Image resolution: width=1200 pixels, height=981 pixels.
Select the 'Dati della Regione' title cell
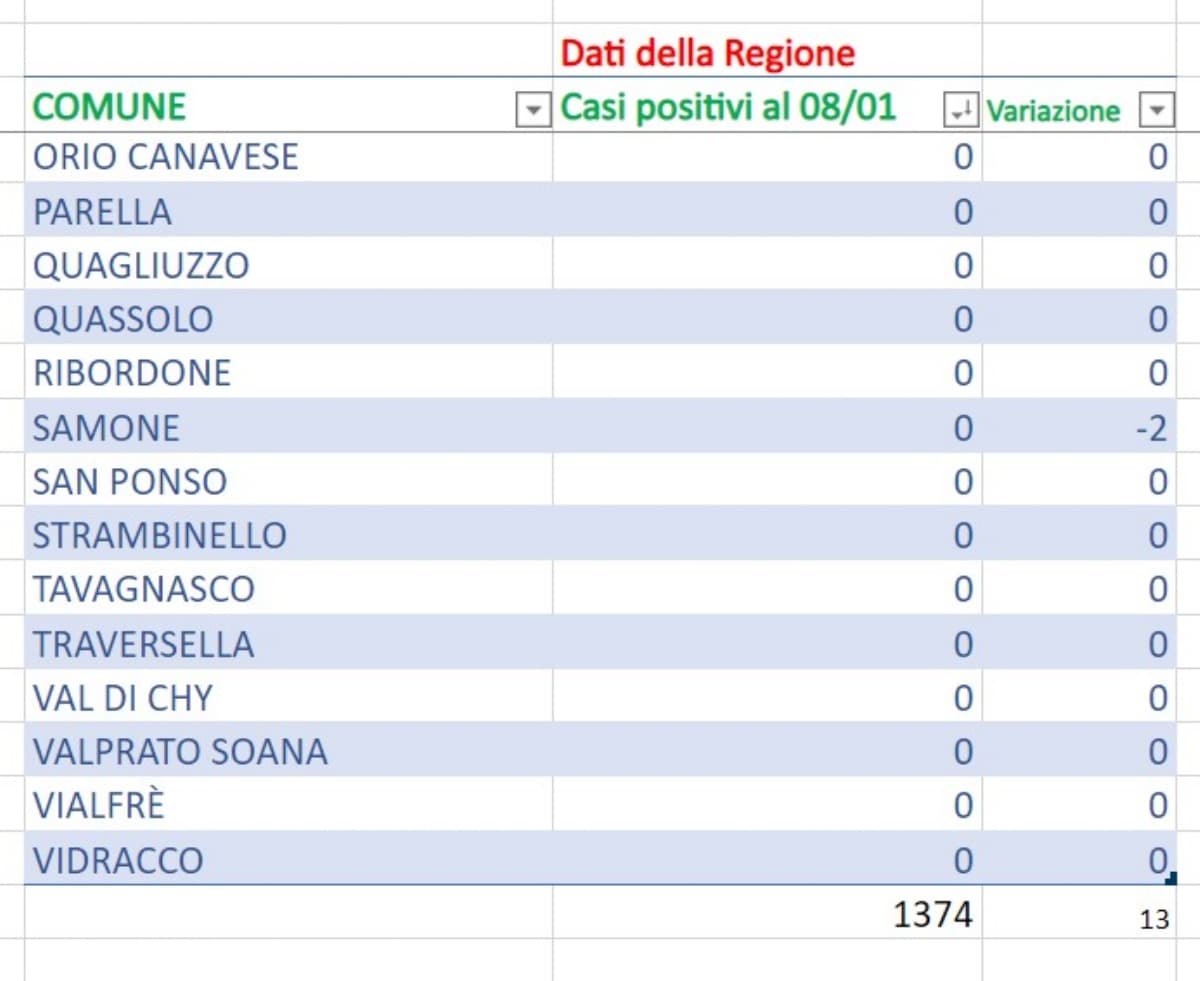coord(708,53)
